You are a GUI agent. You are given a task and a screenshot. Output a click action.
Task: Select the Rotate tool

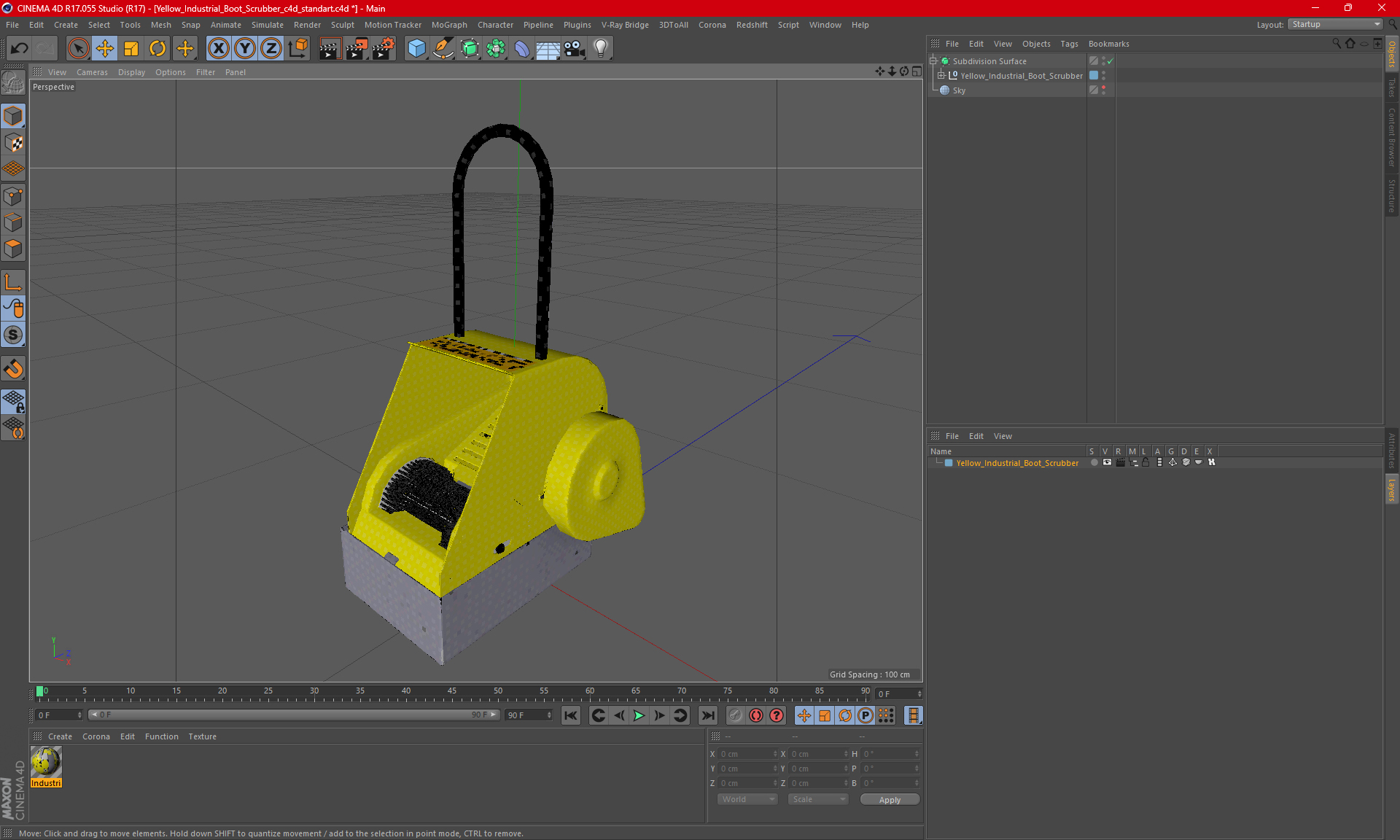pyautogui.click(x=157, y=49)
